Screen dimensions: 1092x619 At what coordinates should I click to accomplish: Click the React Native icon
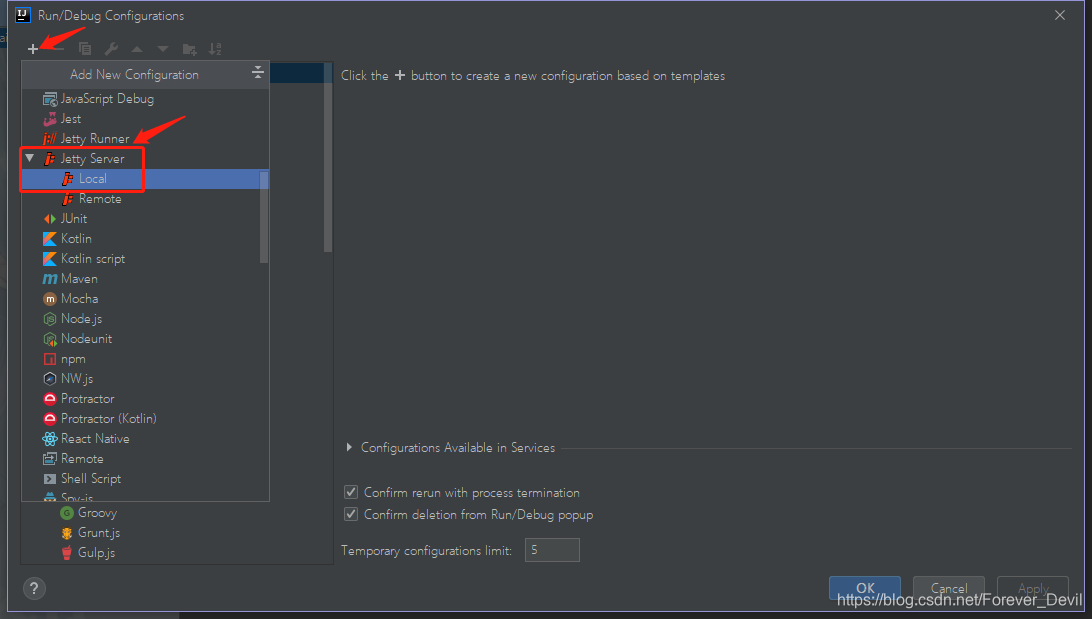click(x=50, y=439)
